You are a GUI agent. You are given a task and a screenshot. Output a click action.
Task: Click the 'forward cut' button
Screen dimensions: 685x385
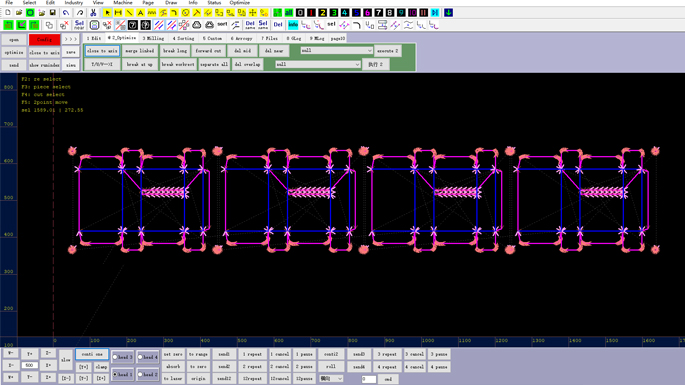[208, 51]
